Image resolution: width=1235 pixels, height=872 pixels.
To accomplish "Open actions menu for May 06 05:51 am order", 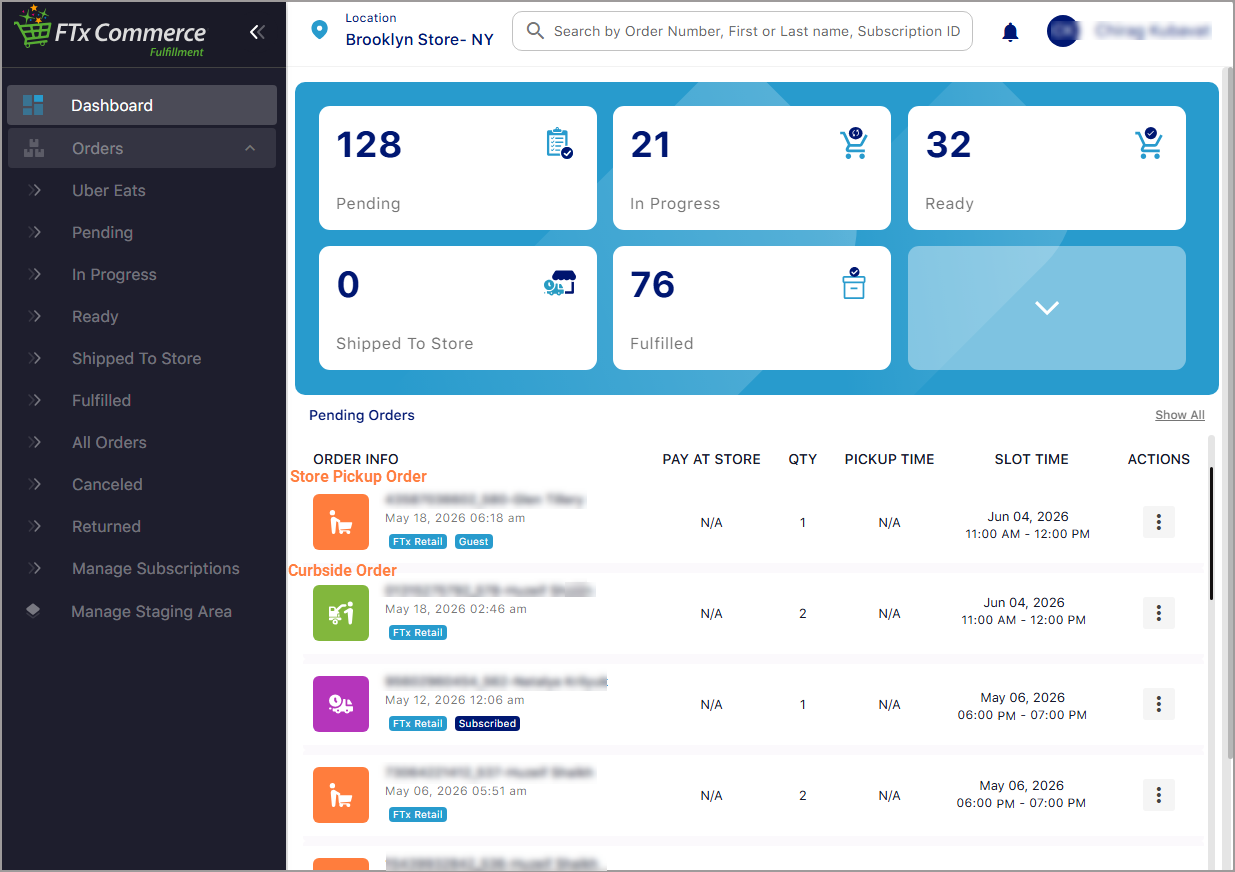I will [1159, 795].
